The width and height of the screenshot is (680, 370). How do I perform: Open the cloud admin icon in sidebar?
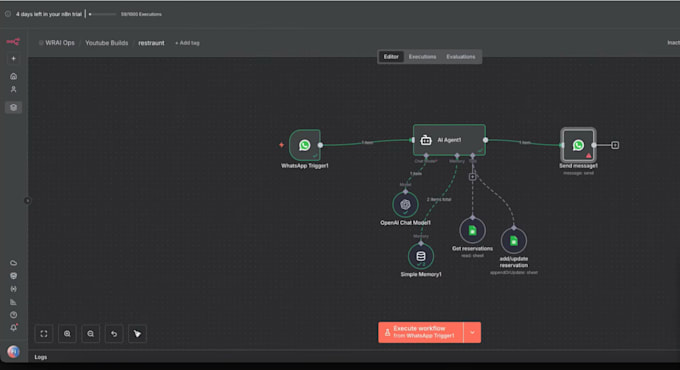[13, 263]
